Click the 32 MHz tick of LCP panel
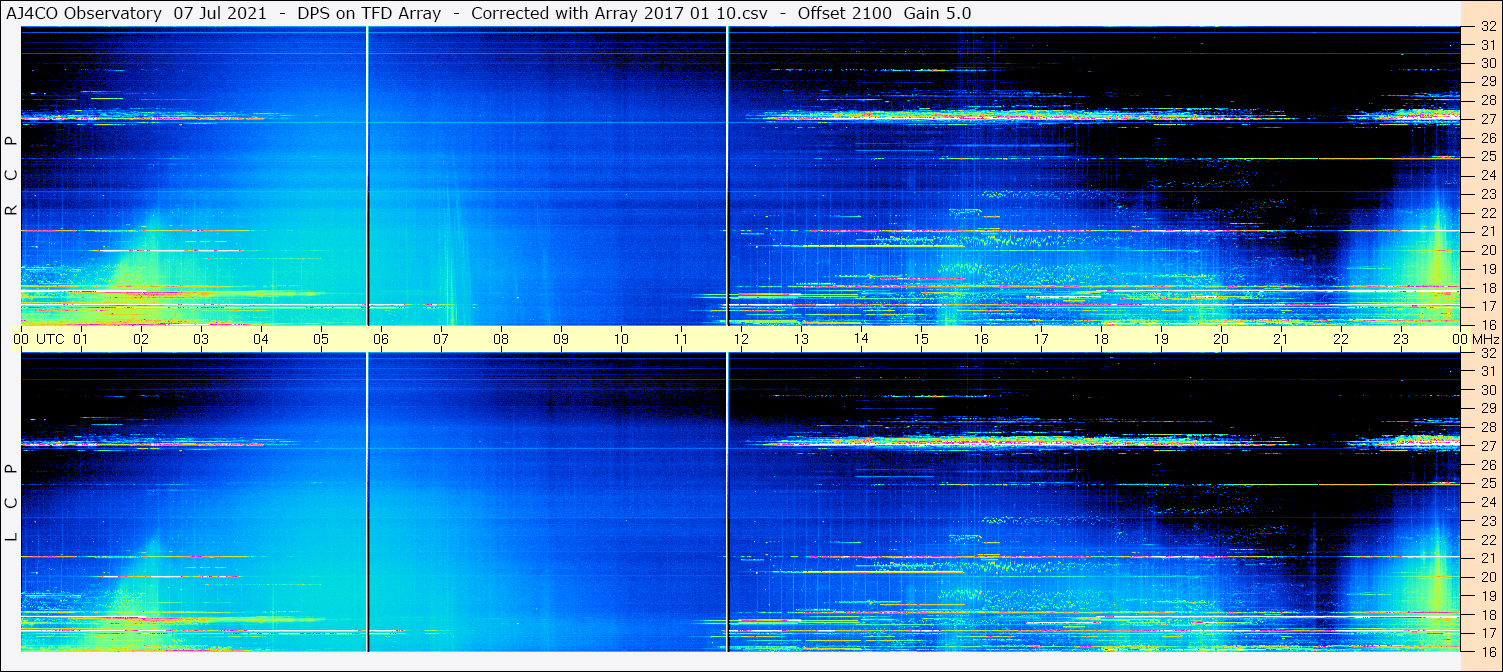Viewport: 1503px width, 672px height. point(1487,353)
